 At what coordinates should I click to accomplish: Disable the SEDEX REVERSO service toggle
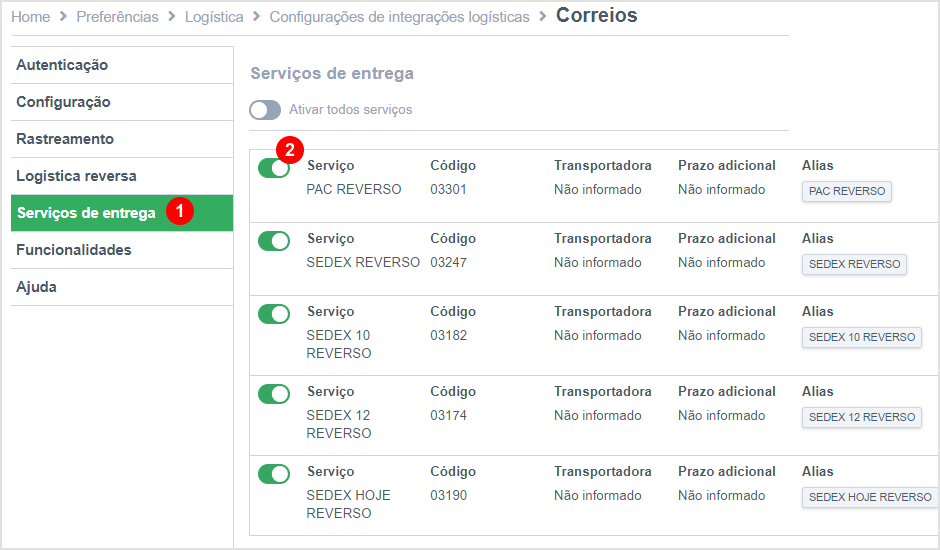(274, 241)
